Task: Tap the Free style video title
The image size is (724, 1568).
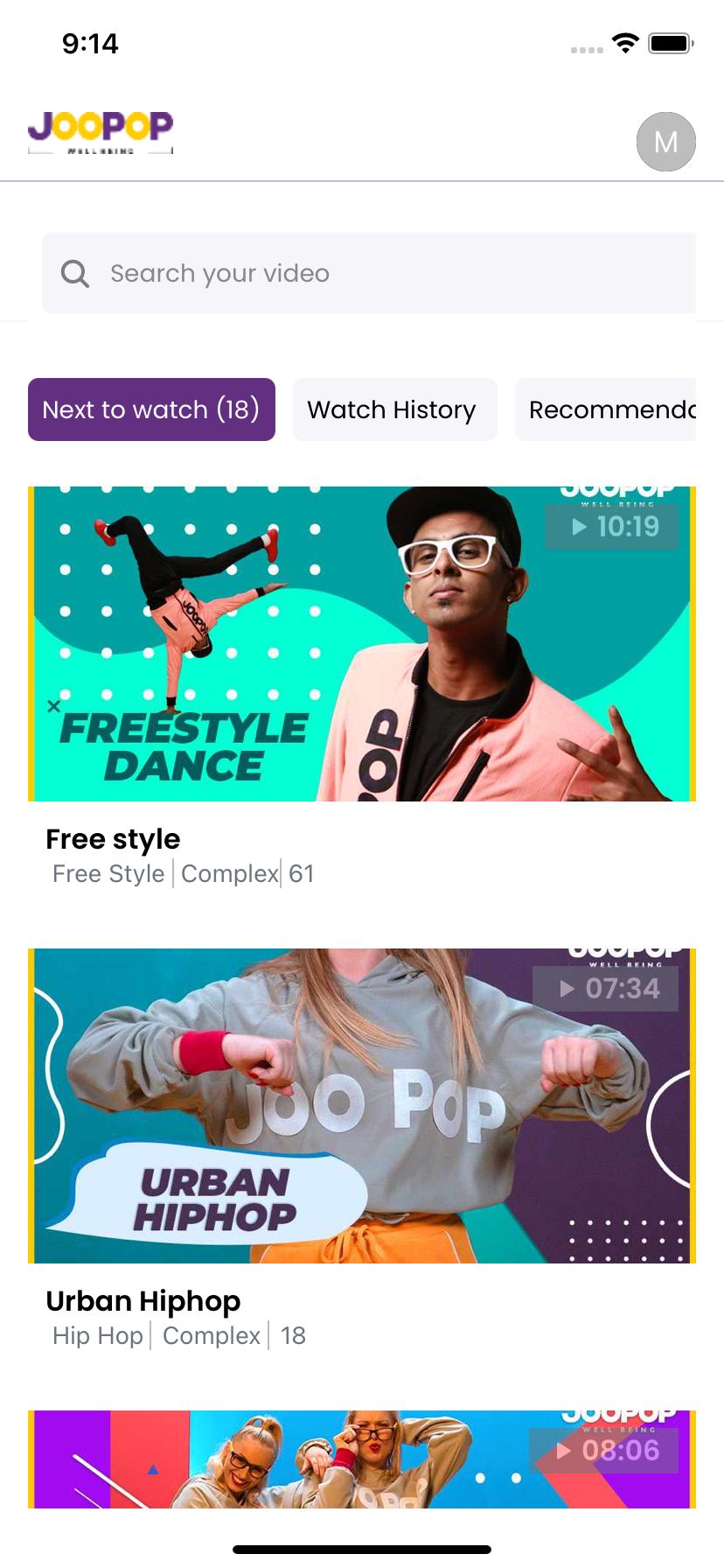Action: [113, 839]
